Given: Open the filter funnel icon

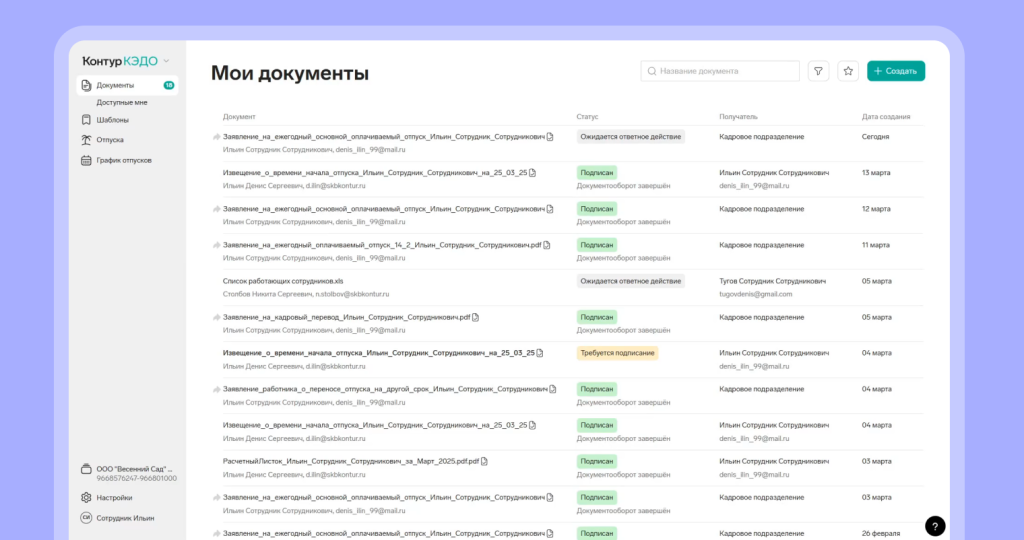Looking at the screenshot, I should (x=819, y=71).
